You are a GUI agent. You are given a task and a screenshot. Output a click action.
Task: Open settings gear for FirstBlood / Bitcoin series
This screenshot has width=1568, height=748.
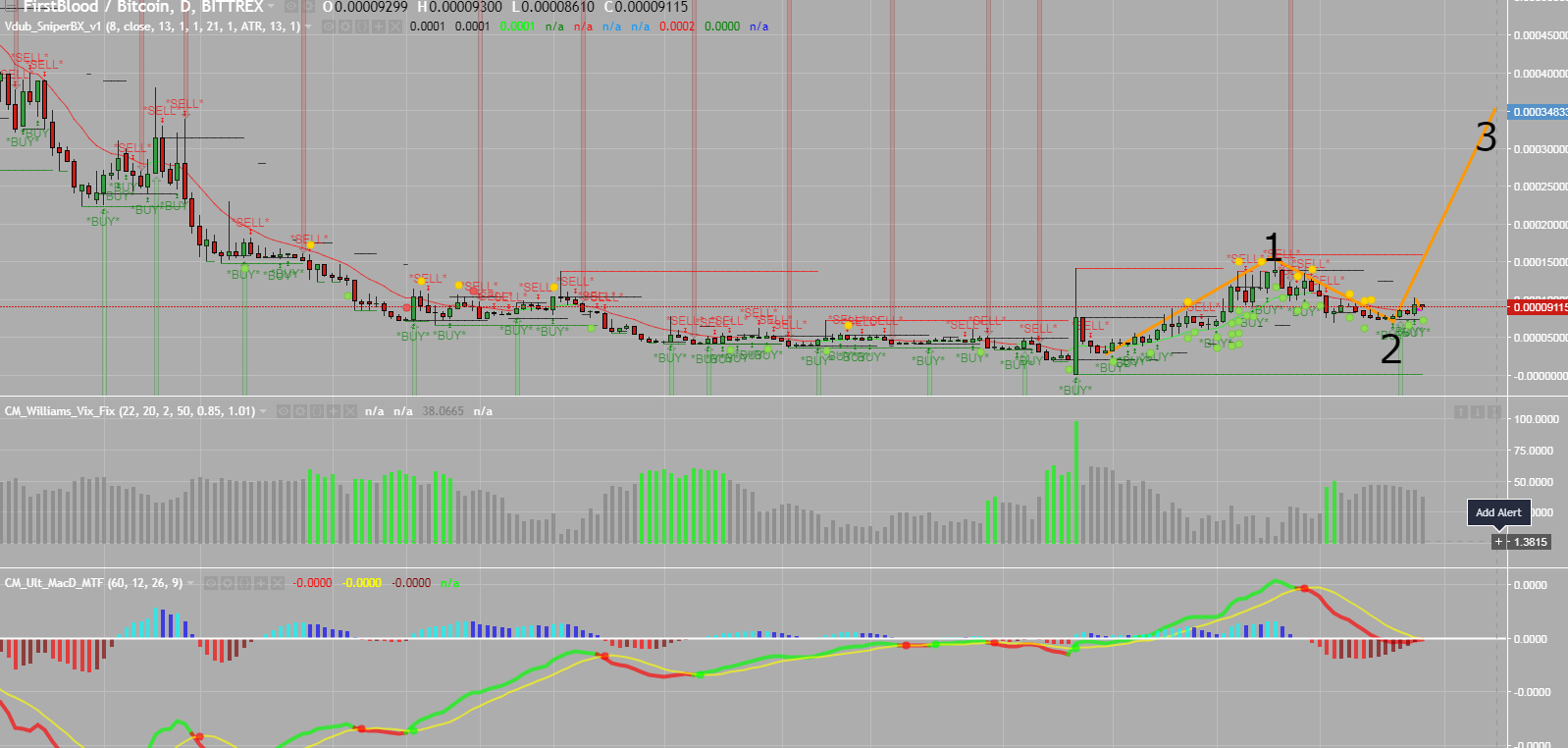(308, 7)
